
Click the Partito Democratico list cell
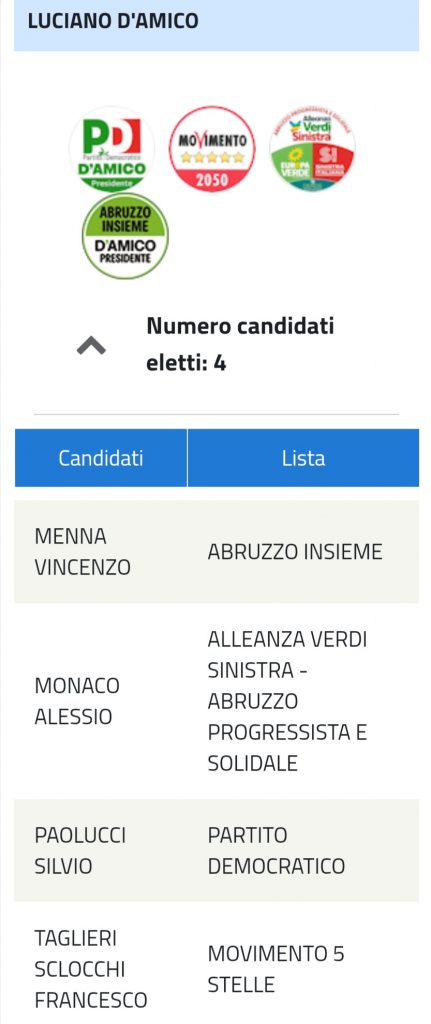(276, 851)
